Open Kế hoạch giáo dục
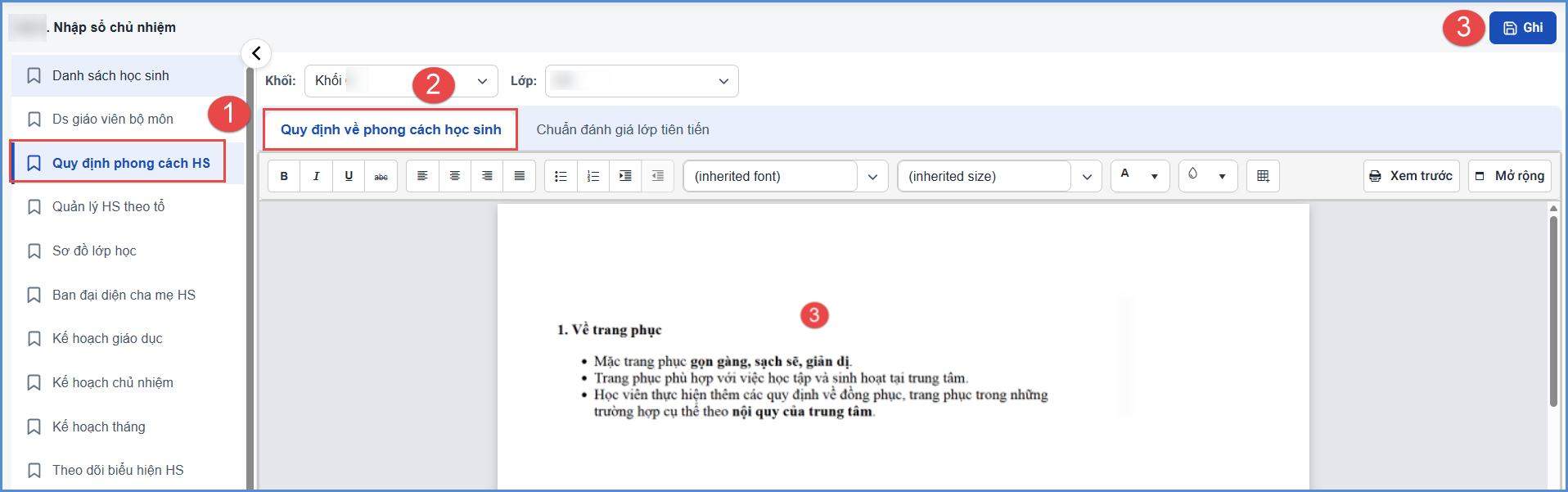The height and width of the screenshot is (492, 1568). [x=128, y=339]
